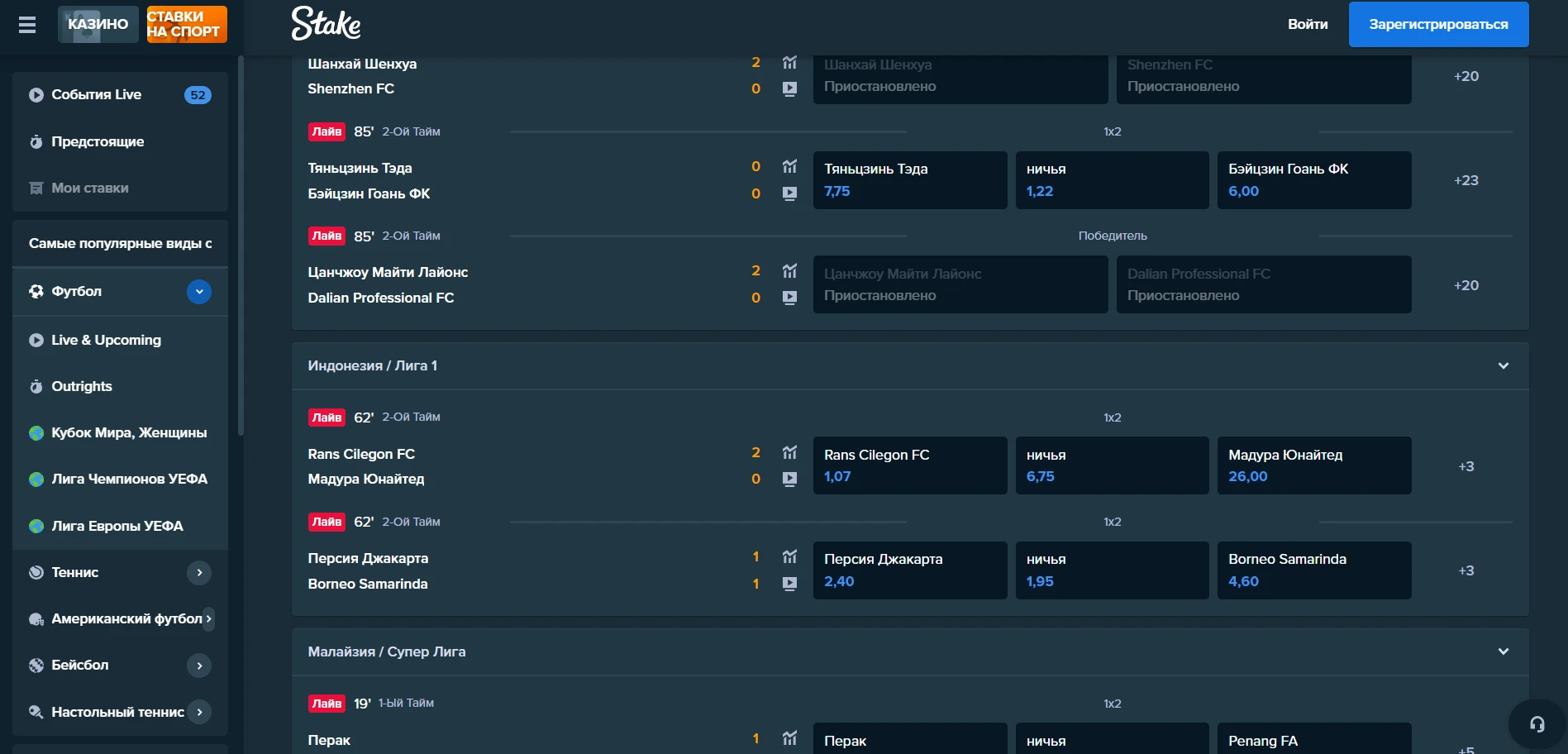1568x754 pixels.
Task: Expand the Настольный теннис arrow
Action: 199,712
